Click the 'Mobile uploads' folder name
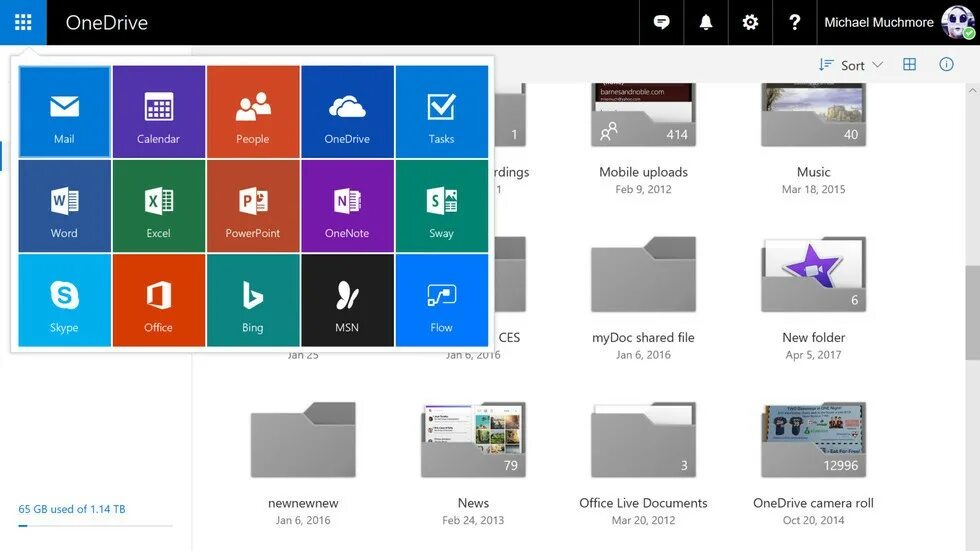 coord(643,172)
